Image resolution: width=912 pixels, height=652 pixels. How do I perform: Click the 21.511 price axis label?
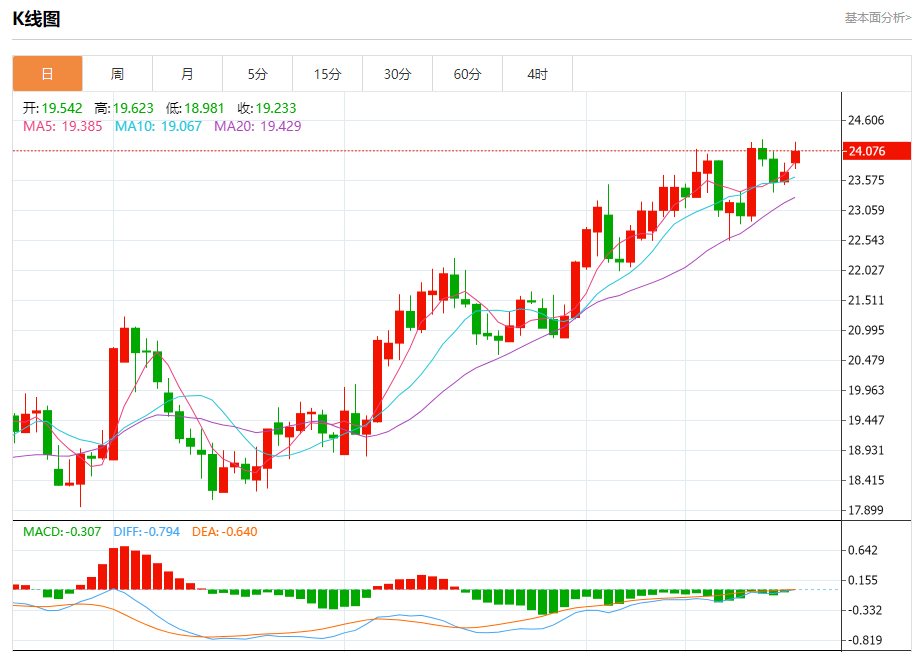866,301
